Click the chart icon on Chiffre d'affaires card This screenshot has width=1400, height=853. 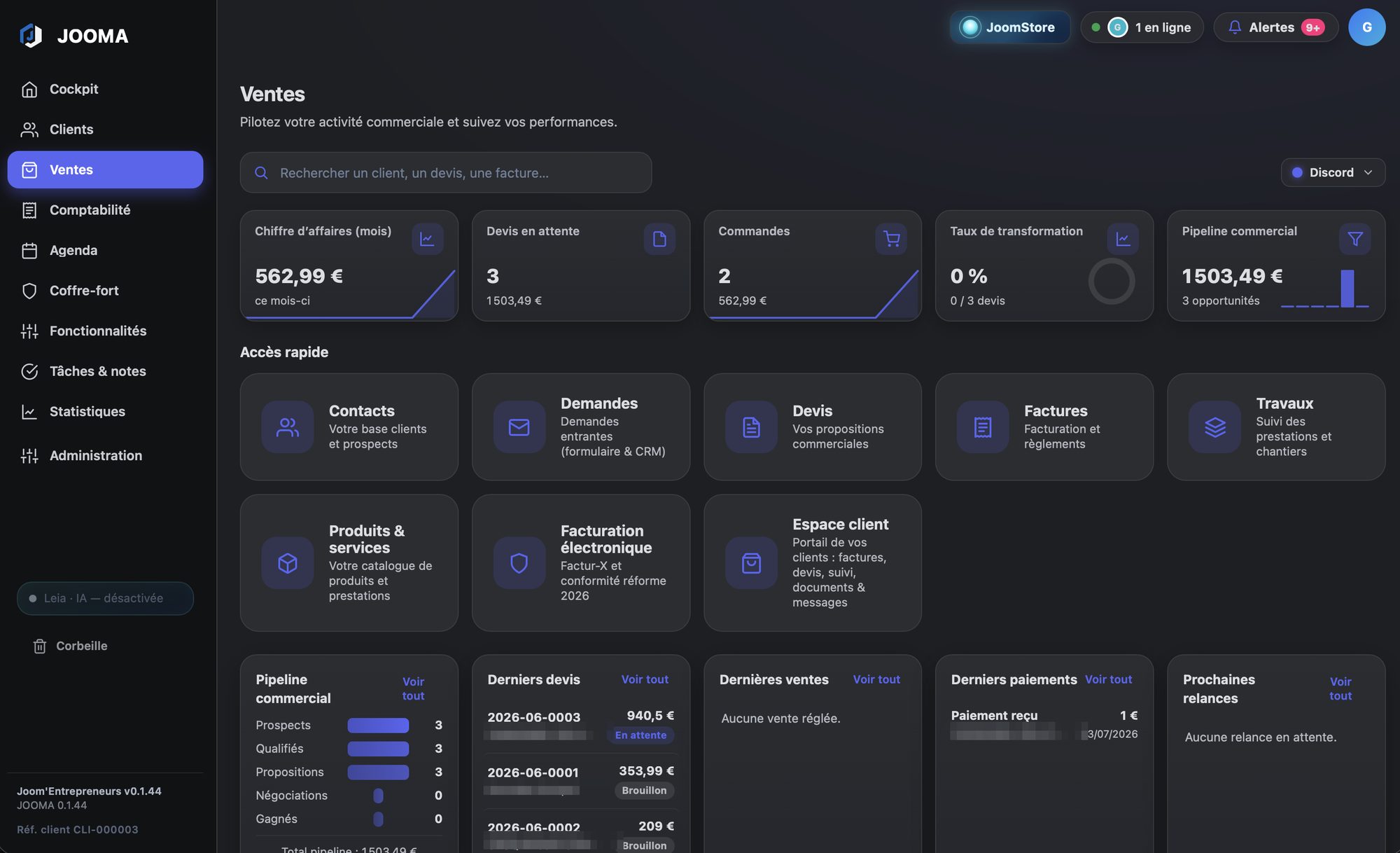pos(427,239)
